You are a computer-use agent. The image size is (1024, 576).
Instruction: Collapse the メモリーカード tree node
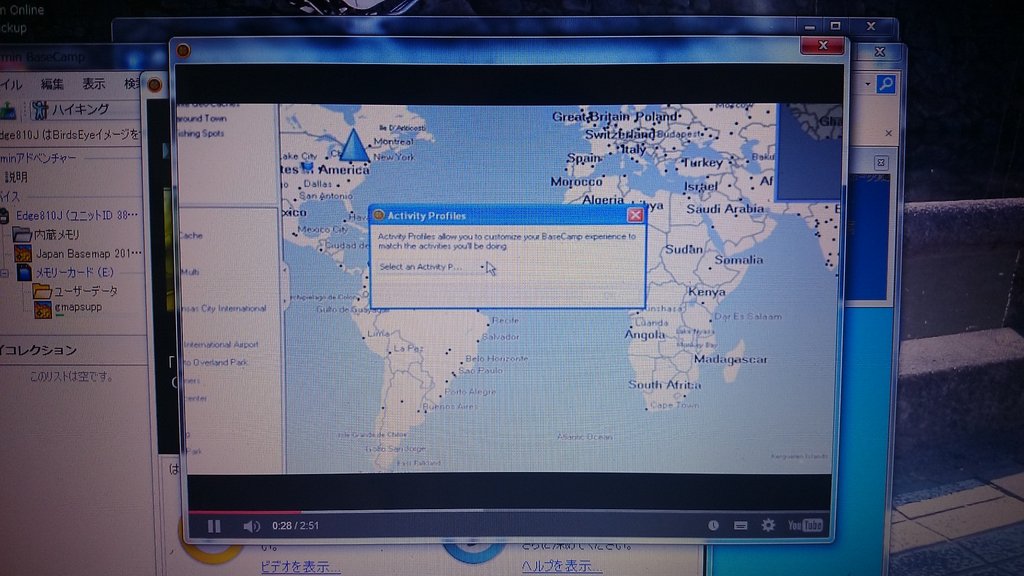[x=5, y=273]
